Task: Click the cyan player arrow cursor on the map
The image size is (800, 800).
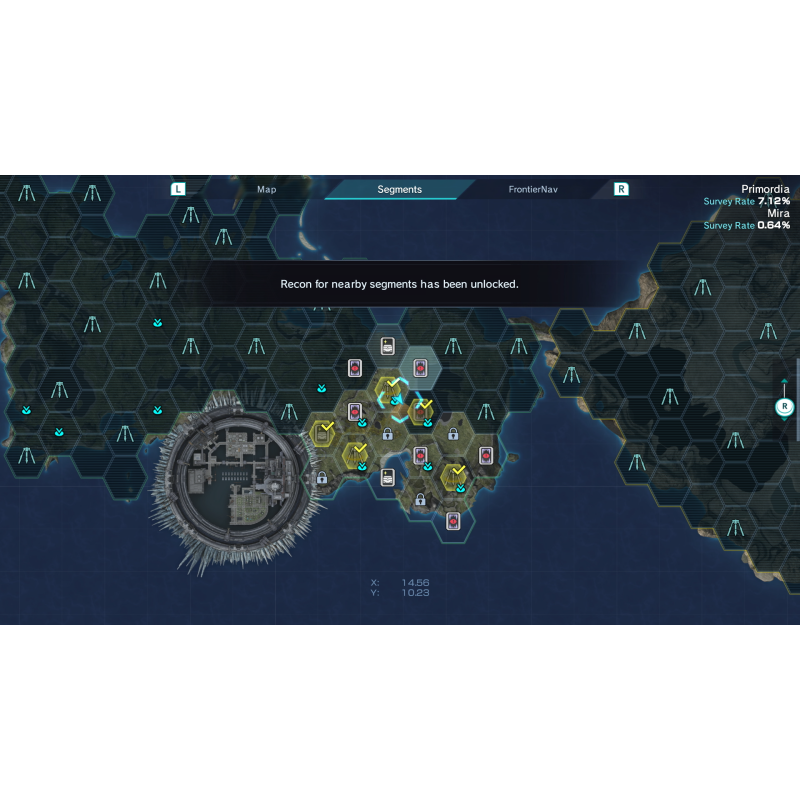Action: click(395, 399)
